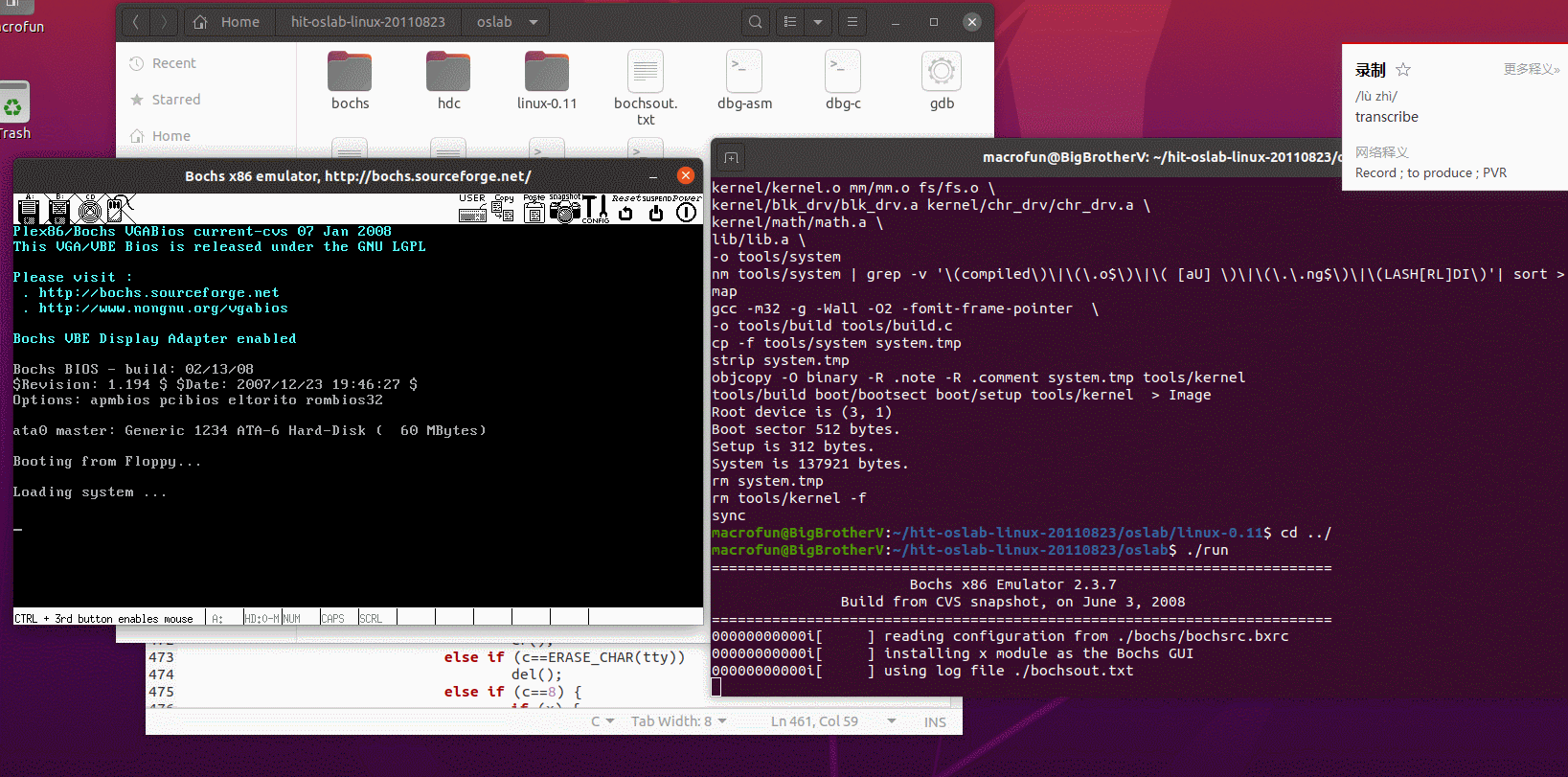The height and width of the screenshot is (777, 1568).
Task: Click the 网络释义 heading in dictionary popup
Action: [1381, 152]
